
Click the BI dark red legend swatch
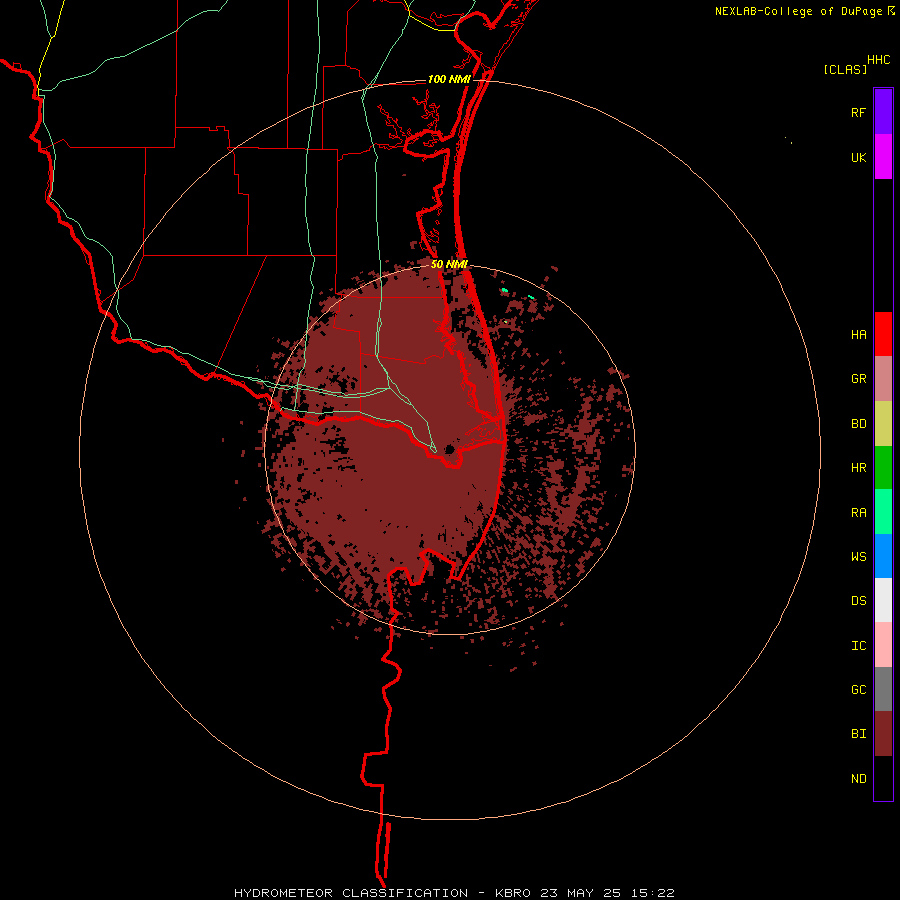(x=883, y=734)
